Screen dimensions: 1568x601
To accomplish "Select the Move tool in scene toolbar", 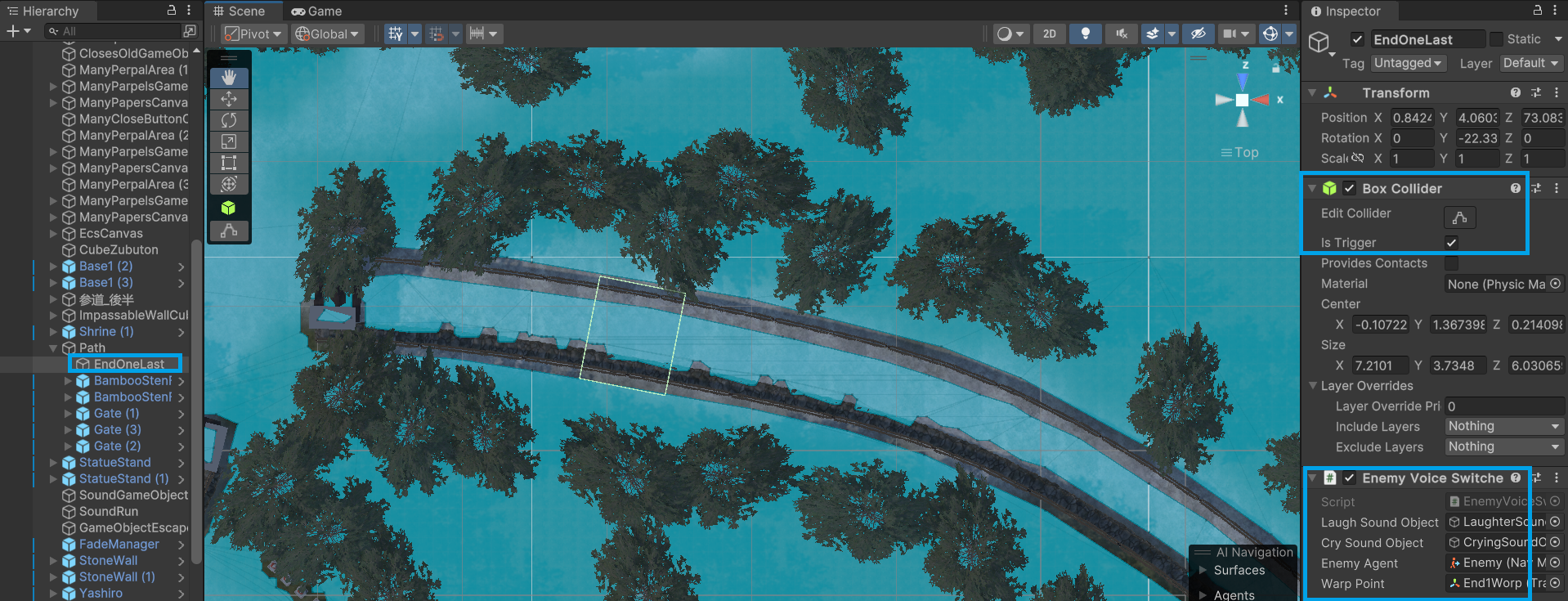I will pyautogui.click(x=229, y=99).
